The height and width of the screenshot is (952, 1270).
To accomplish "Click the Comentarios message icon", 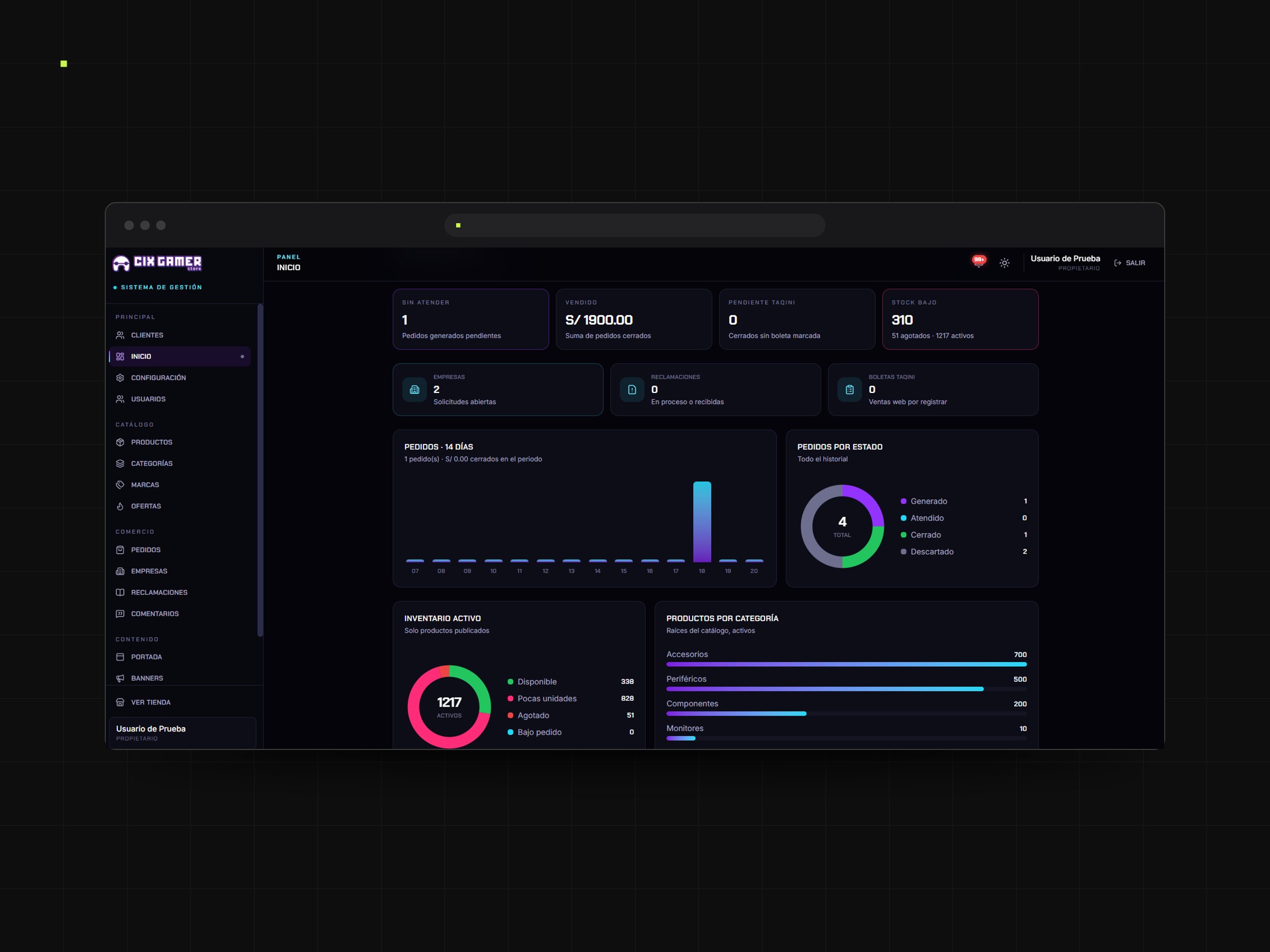I will [x=120, y=614].
